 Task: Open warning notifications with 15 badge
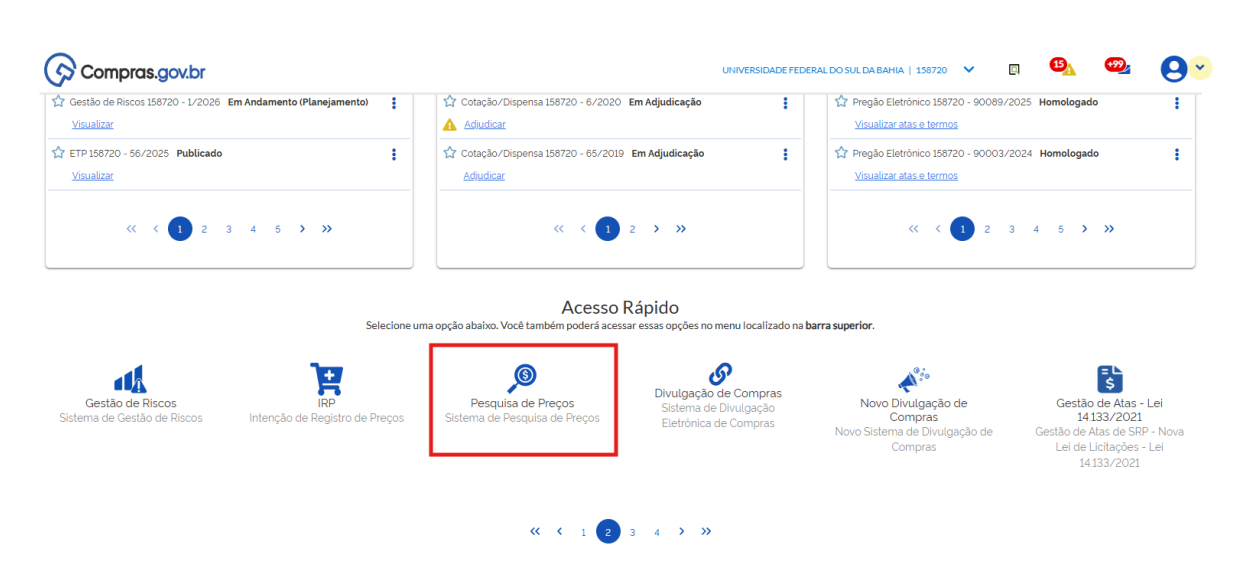click(x=1064, y=68)
